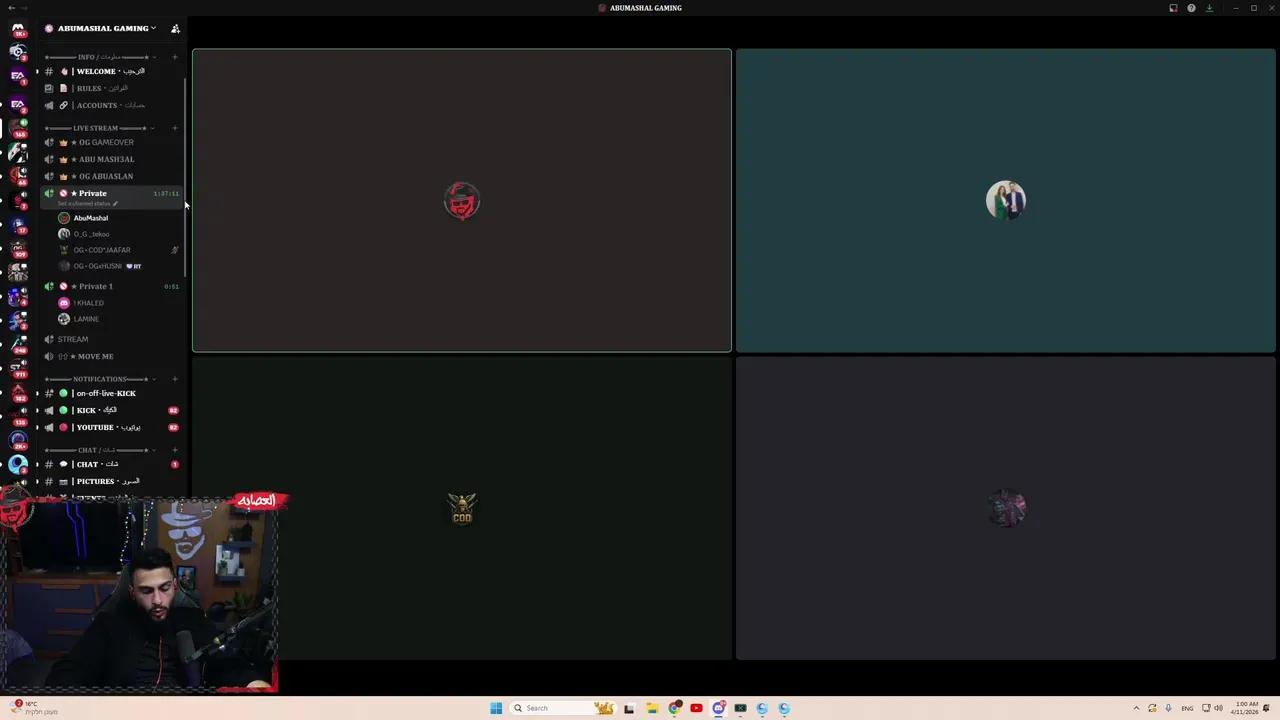Screen dimensions: 1280x720
Task: Open the Windows Start menu
Action: [496, 708]
